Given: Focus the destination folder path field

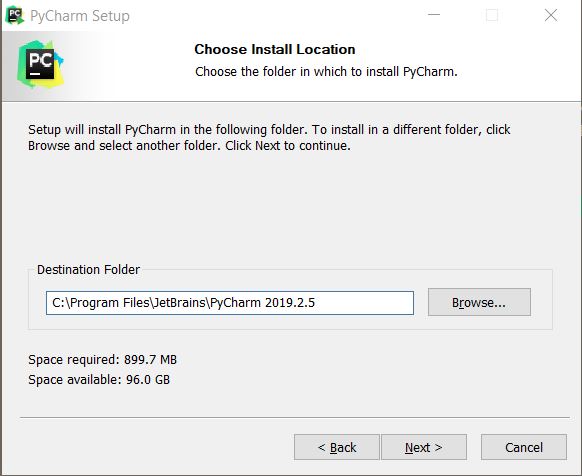Looking at the screenshot, I should tap(230, 303).
